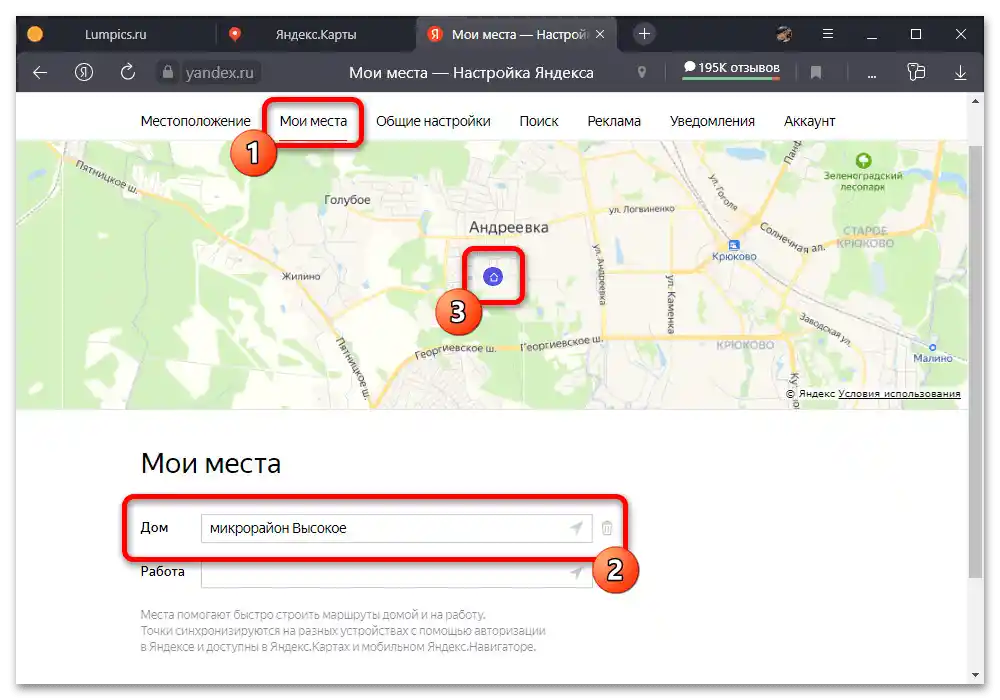Click the Андреевка label on map
Screen dimensions: 1000x700
[x=508, y=227]
